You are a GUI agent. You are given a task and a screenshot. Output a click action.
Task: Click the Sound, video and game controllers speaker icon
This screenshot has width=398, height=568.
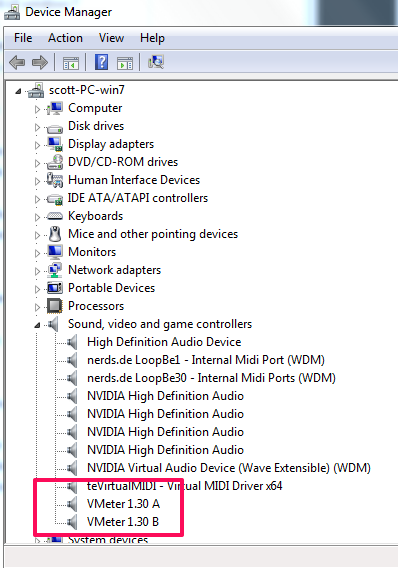pyautogui.click(x=53, y=324)
